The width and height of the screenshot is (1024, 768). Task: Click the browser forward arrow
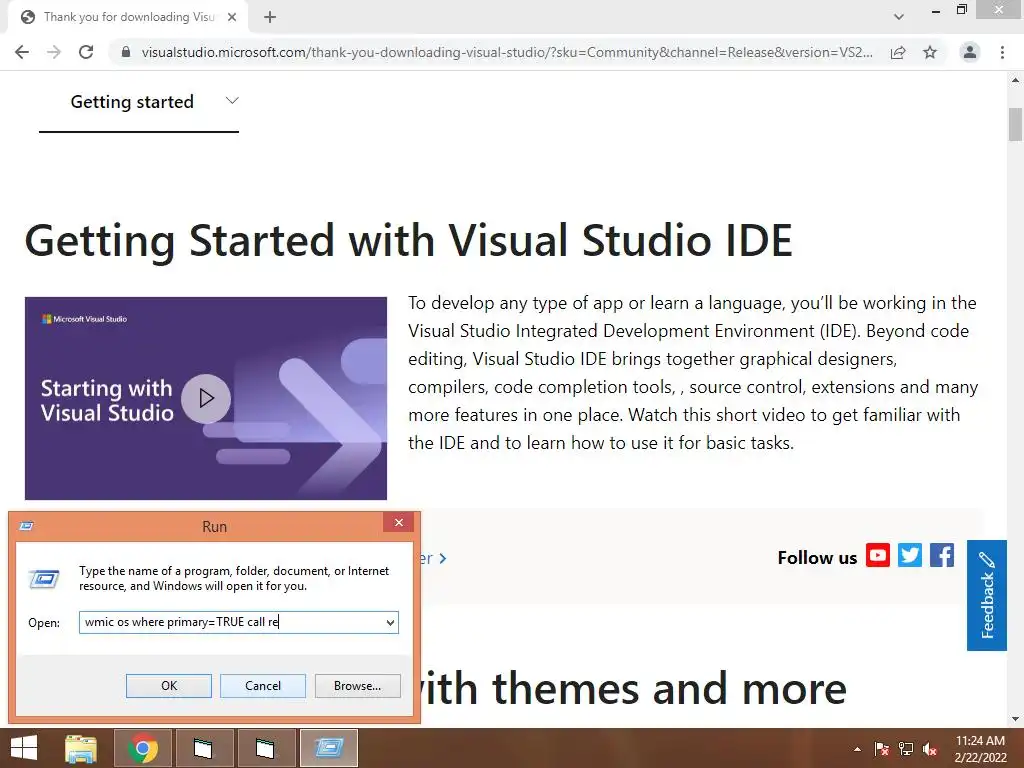tap(54, 52)
